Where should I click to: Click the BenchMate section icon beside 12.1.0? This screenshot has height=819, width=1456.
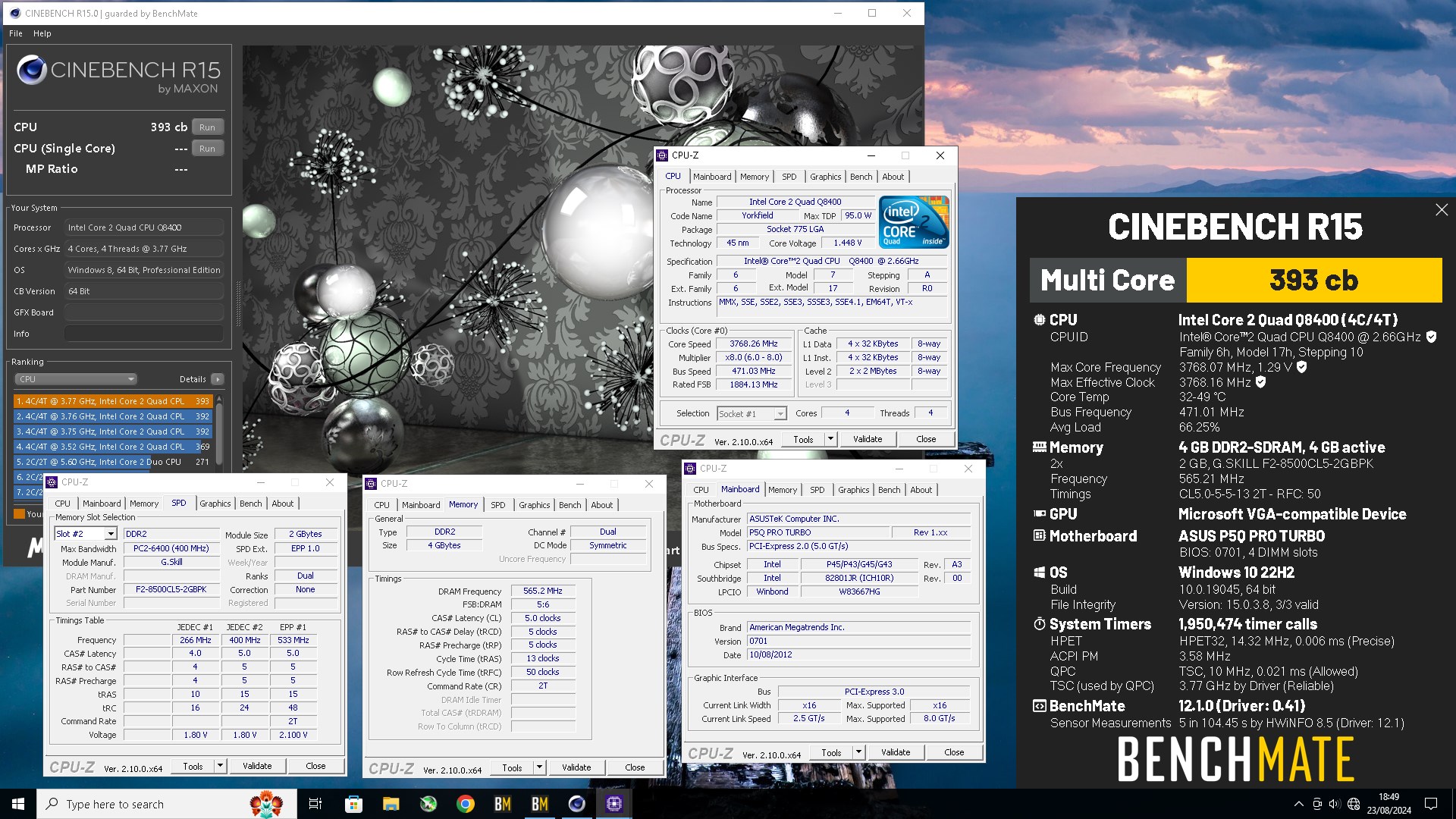pyautogui.click(x=1039, y=706)
